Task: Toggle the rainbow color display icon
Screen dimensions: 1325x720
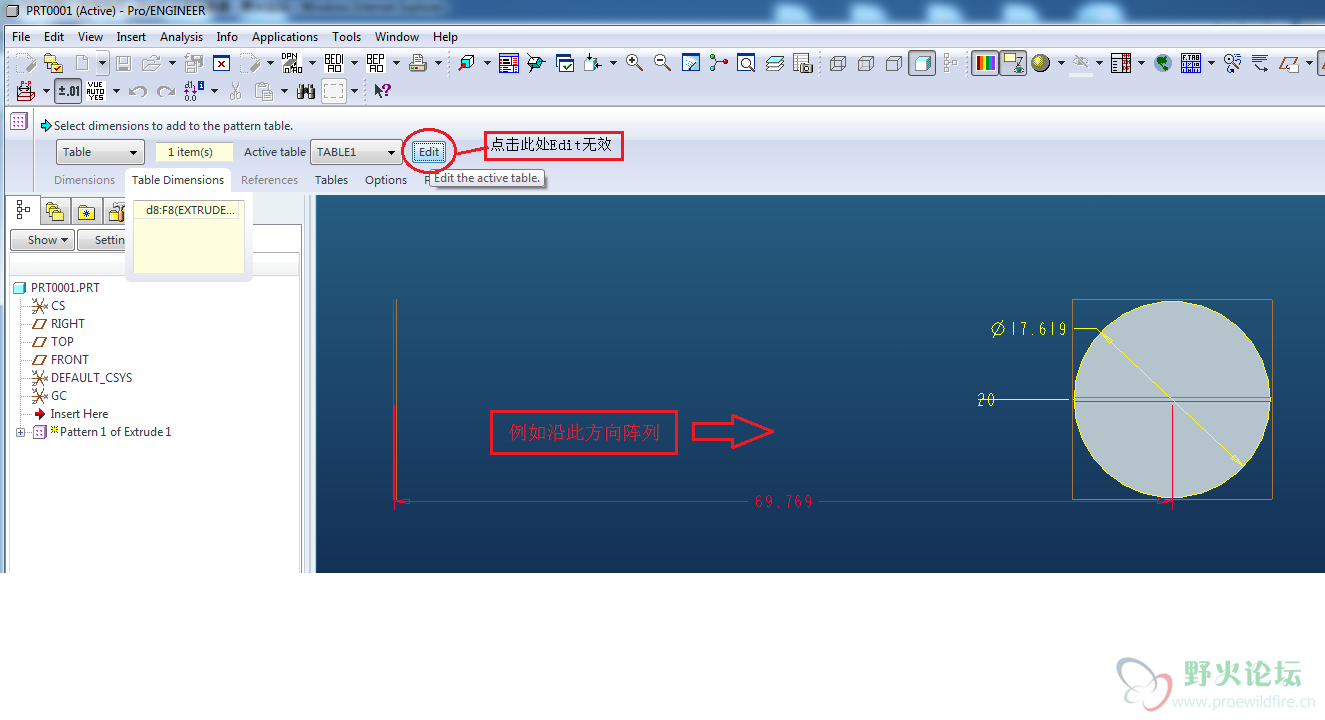Action: click(x=985, y=63)
